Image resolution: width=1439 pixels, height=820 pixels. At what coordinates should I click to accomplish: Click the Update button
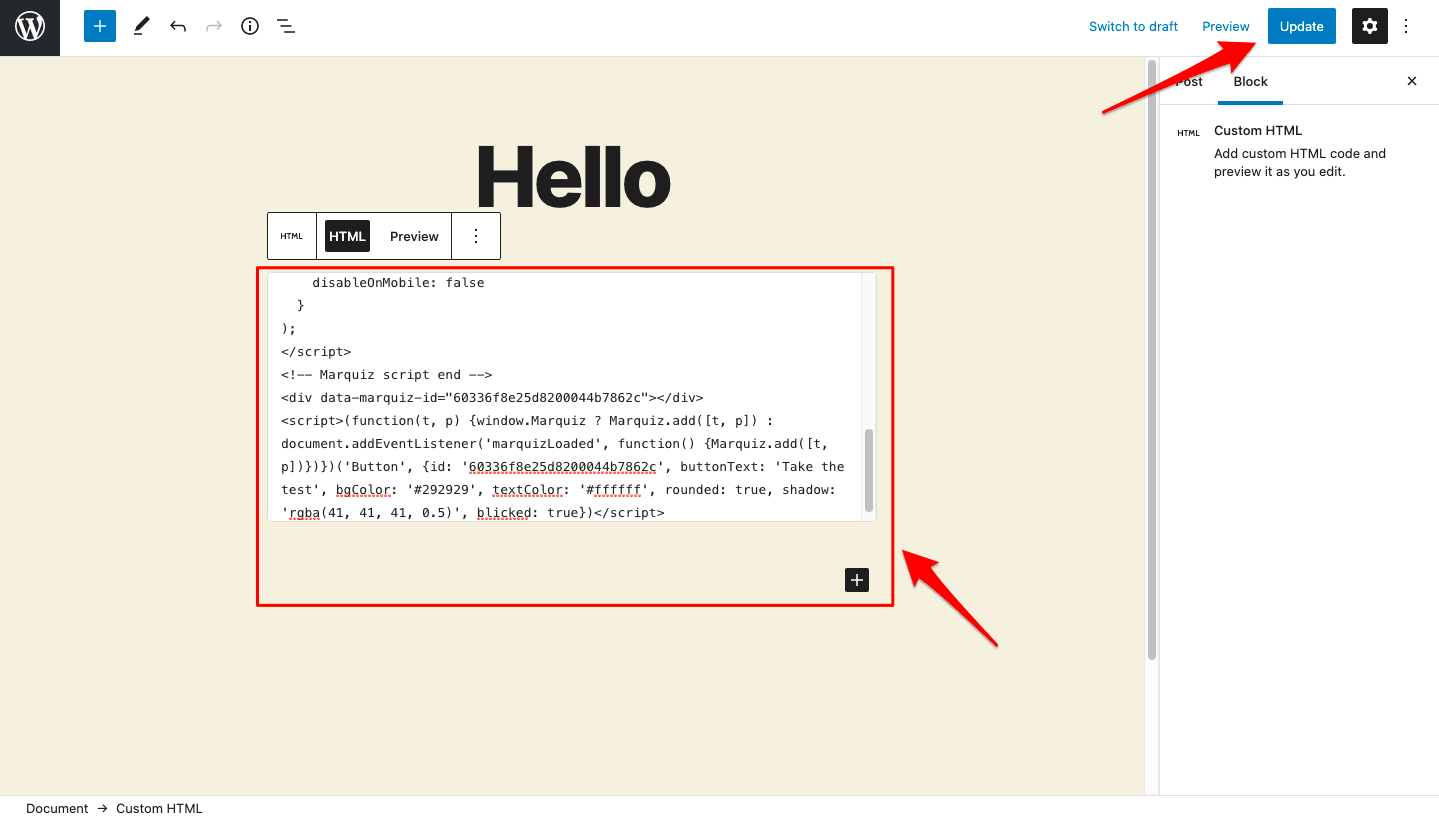tap(1301, 26)
